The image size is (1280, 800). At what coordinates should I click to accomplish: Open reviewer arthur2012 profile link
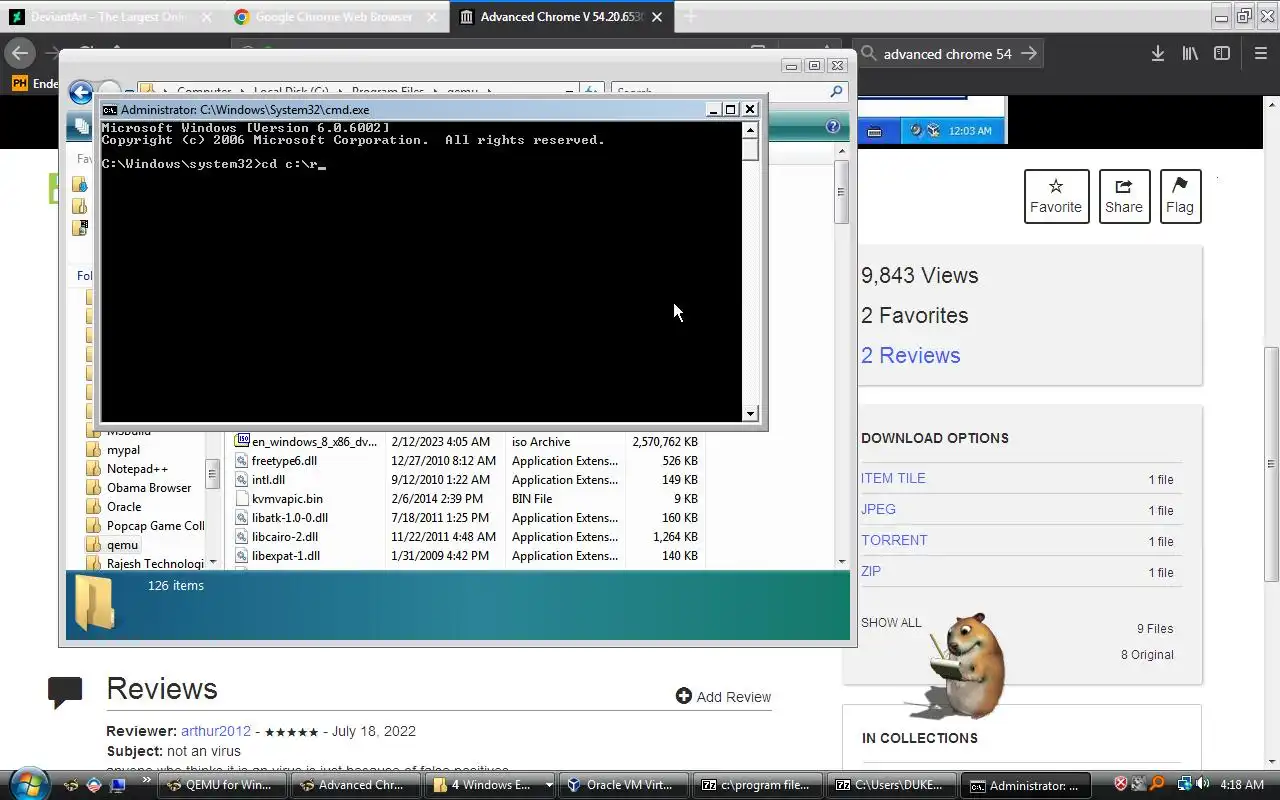pos(216,731)
